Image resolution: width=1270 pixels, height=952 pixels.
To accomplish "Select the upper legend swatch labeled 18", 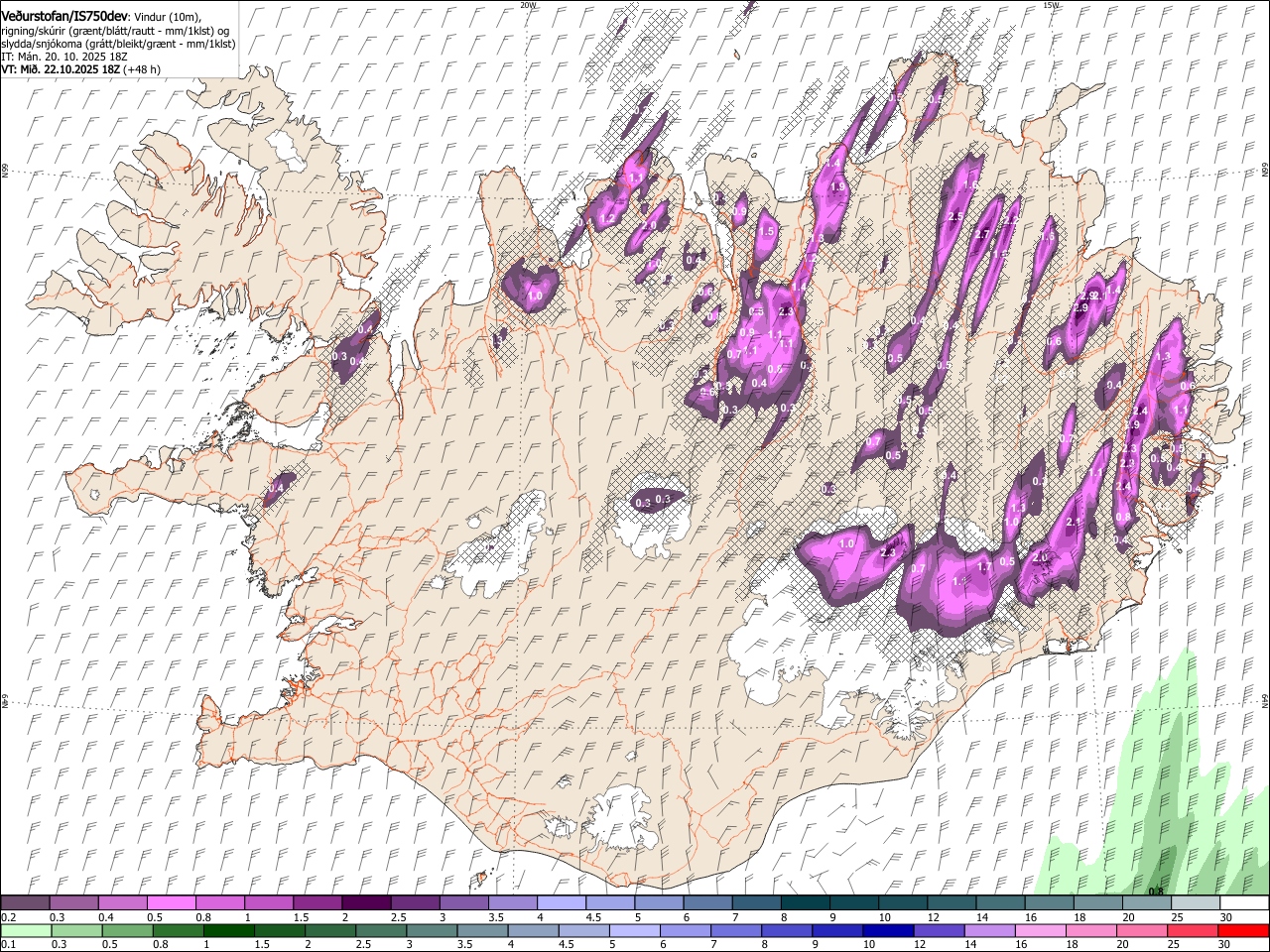I will (1096, 903).
